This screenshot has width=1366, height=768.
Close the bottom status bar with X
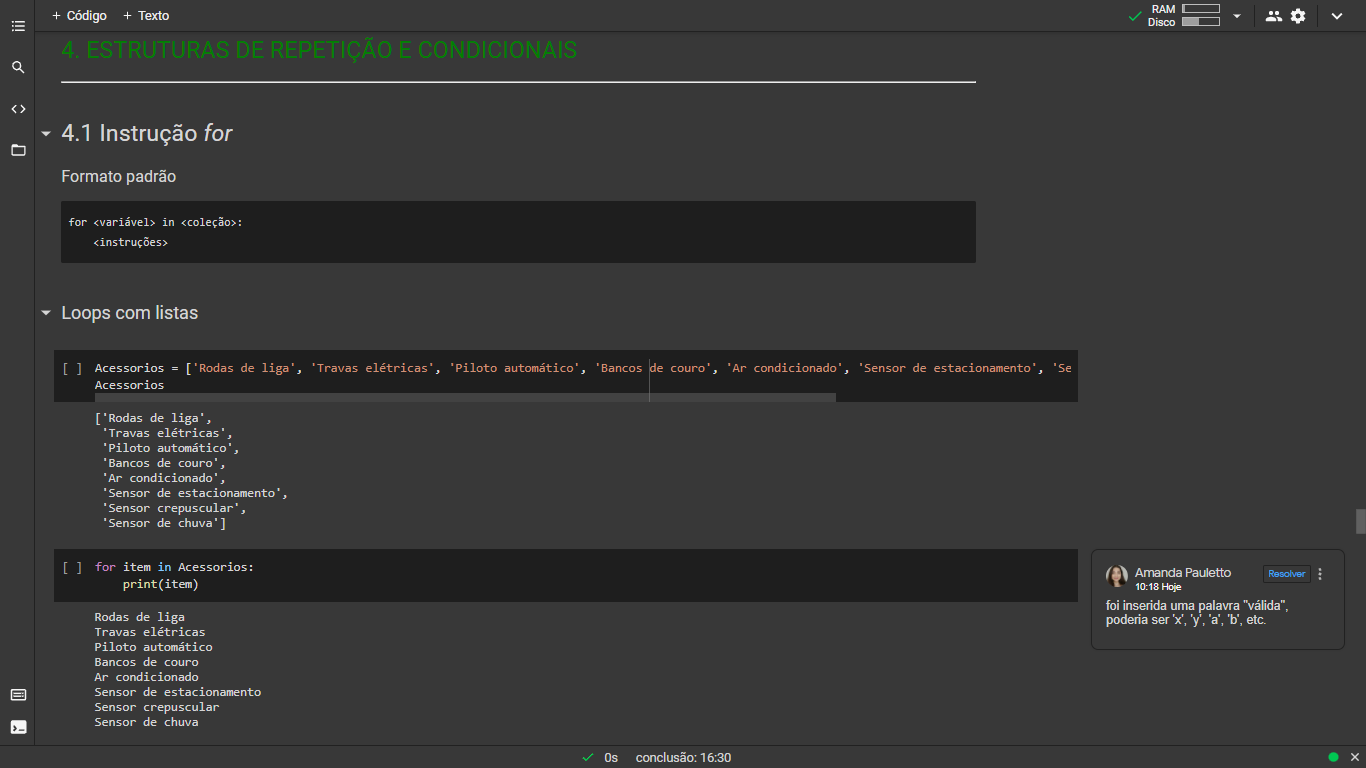[1353, 757]
